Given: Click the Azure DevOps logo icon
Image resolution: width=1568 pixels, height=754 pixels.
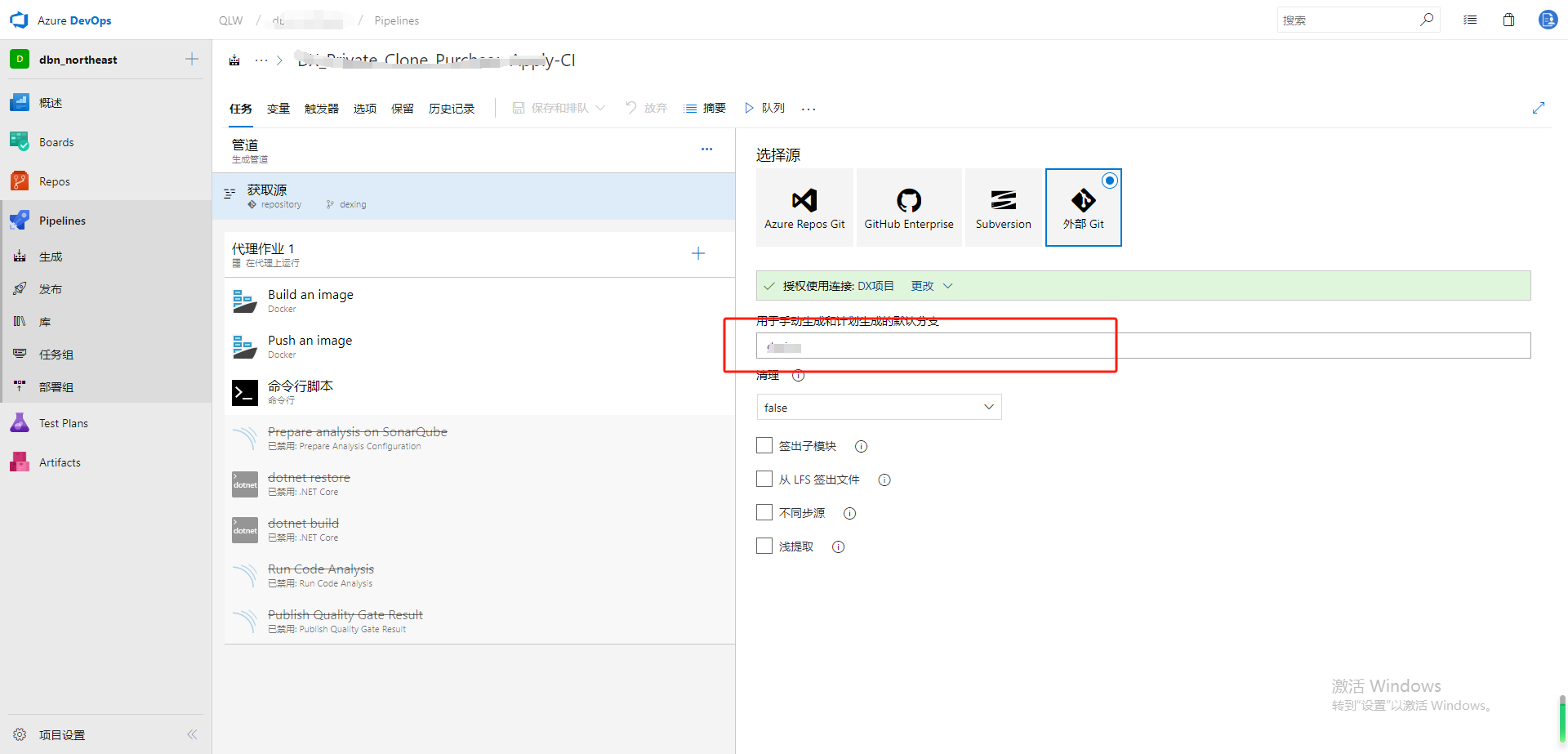Looking at the screenshot, I should pos(19,20).
